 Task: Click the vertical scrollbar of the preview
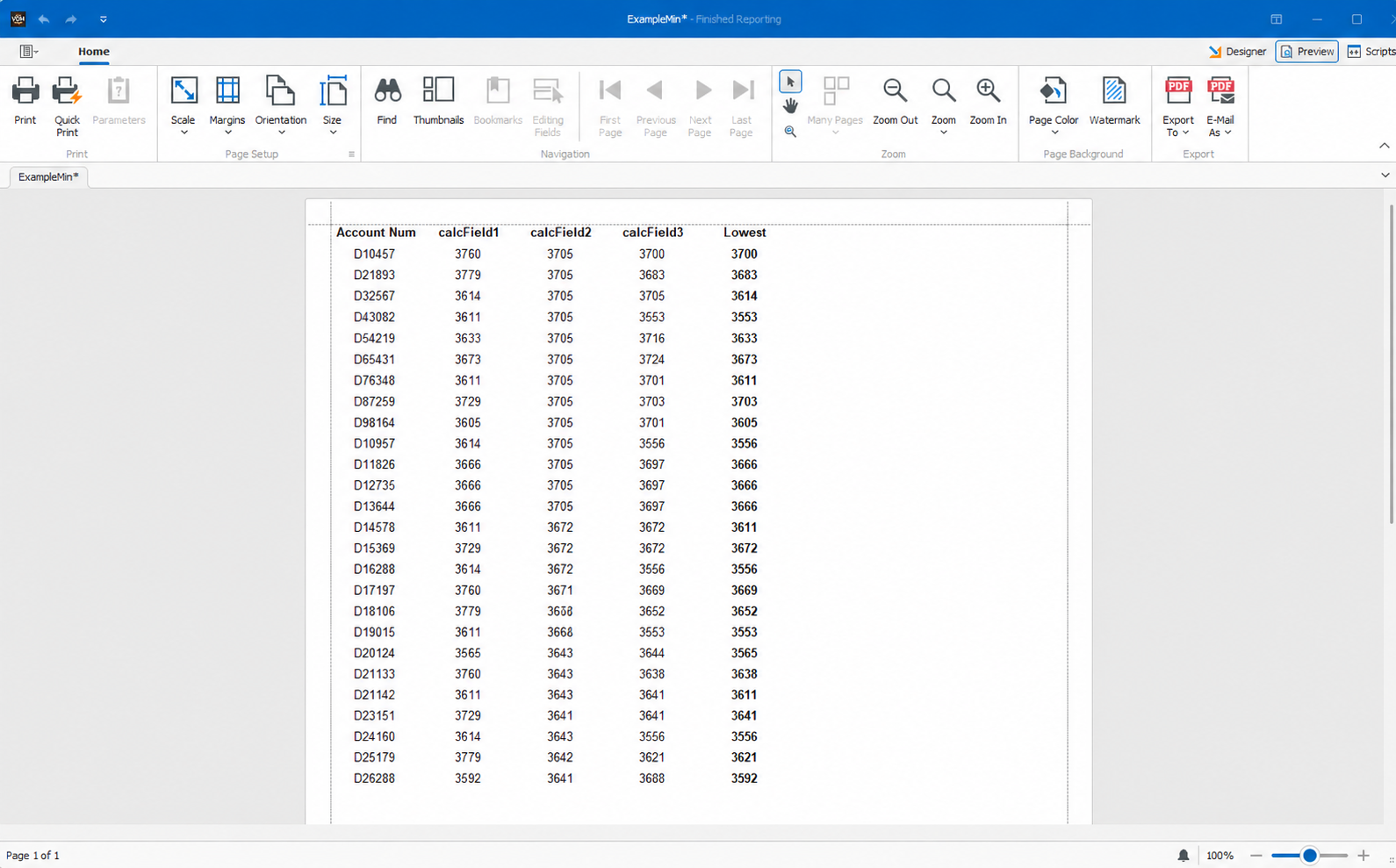point(1392,364)
